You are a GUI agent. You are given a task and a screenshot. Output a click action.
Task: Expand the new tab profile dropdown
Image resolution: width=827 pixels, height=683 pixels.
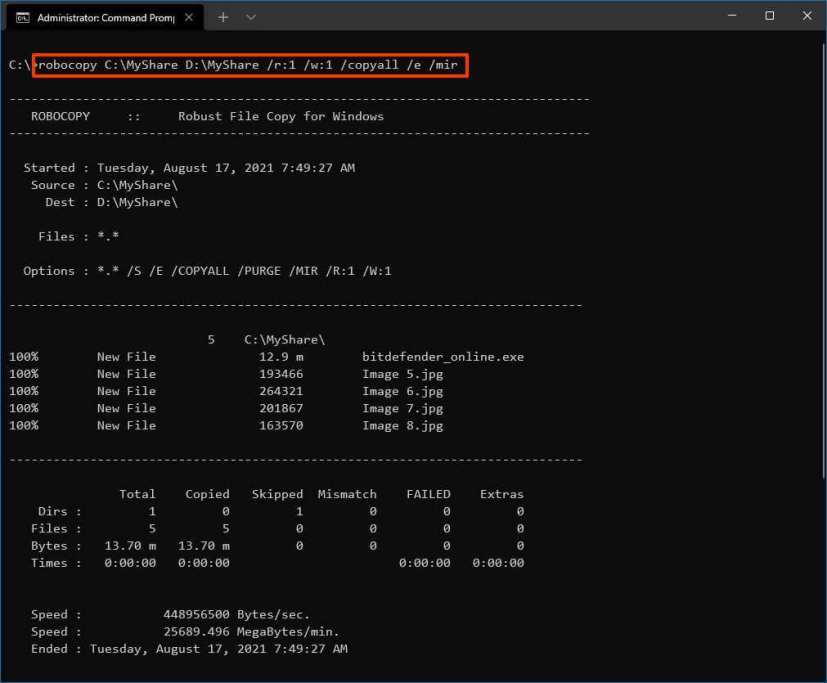pyautogui.click(x=251, y=17)
